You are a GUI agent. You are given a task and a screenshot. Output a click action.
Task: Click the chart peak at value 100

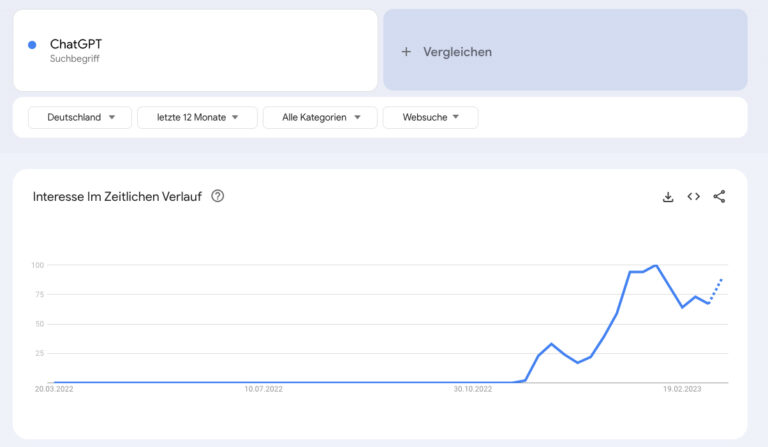click(656, 265)
